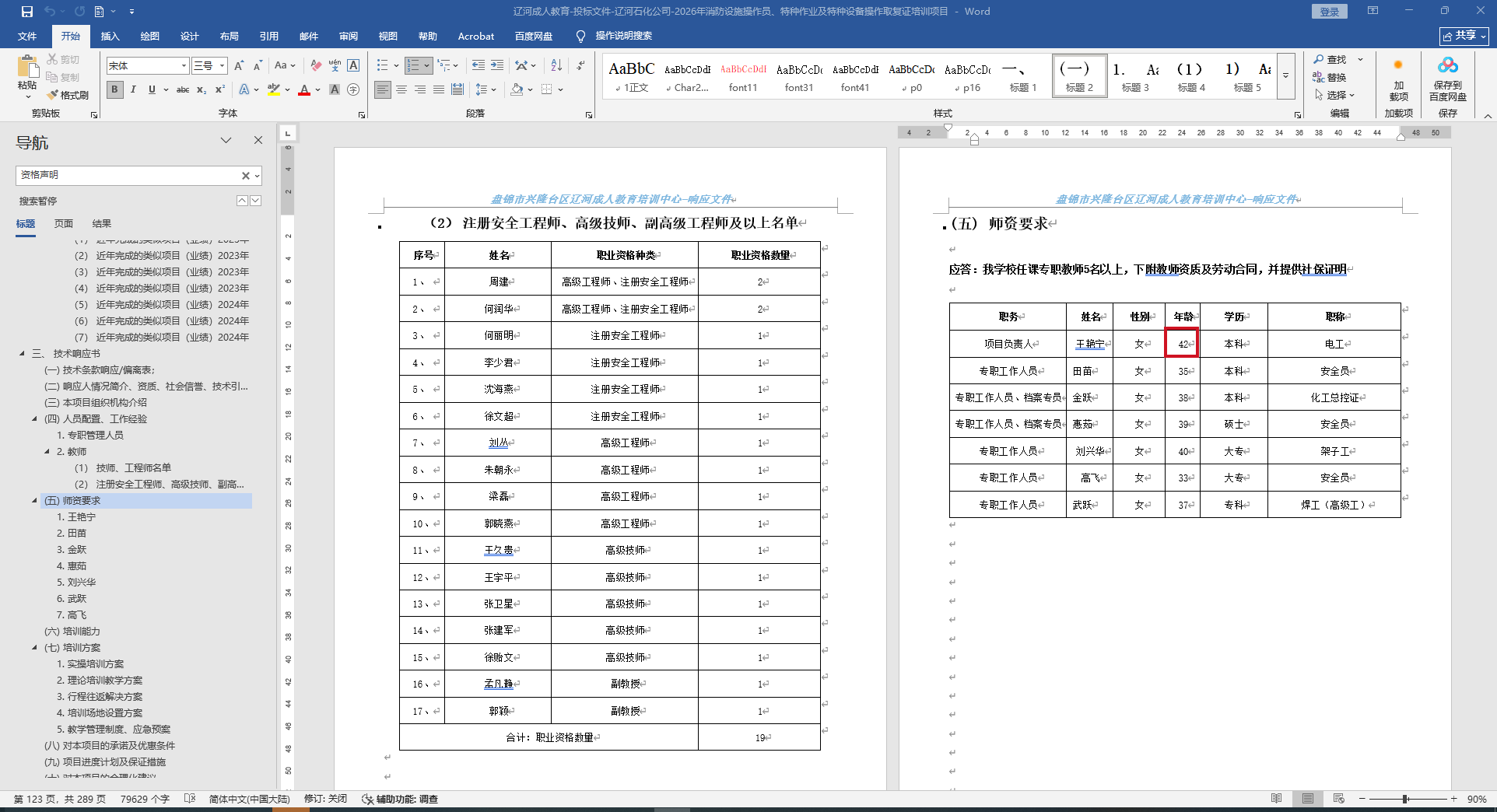The height and width of the screenshot is (812, 1497).
Task: Open change case Aa dropdown
Action: (x=285, y=65)
